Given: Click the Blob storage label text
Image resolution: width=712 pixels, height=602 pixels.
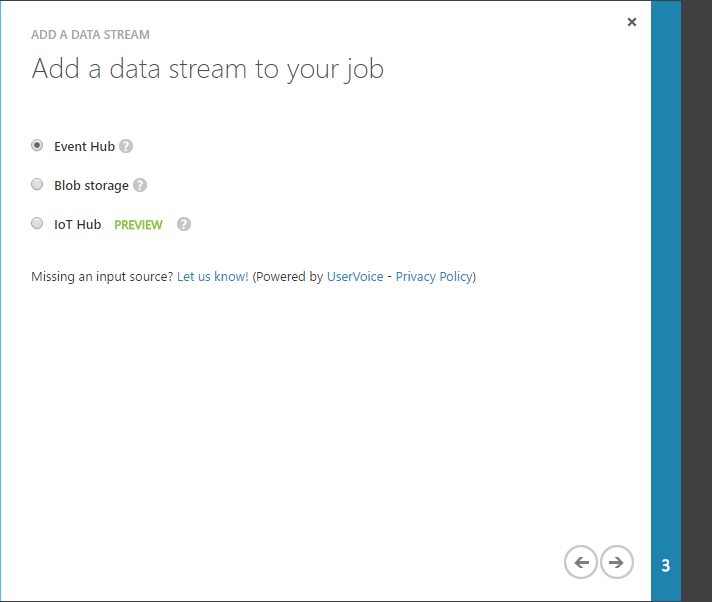Looking at the screenshot, I should (x=91, y=186).
